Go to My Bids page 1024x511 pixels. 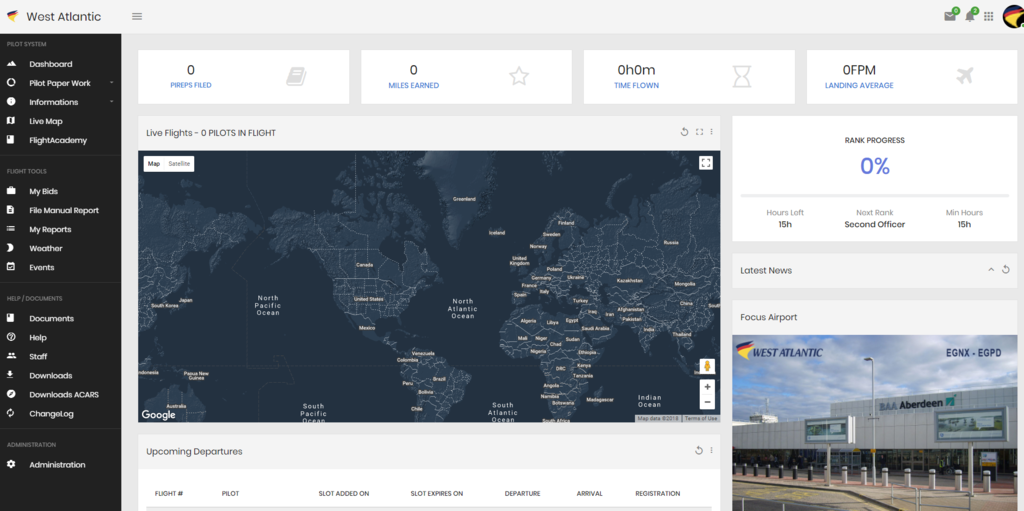(43, 191)
